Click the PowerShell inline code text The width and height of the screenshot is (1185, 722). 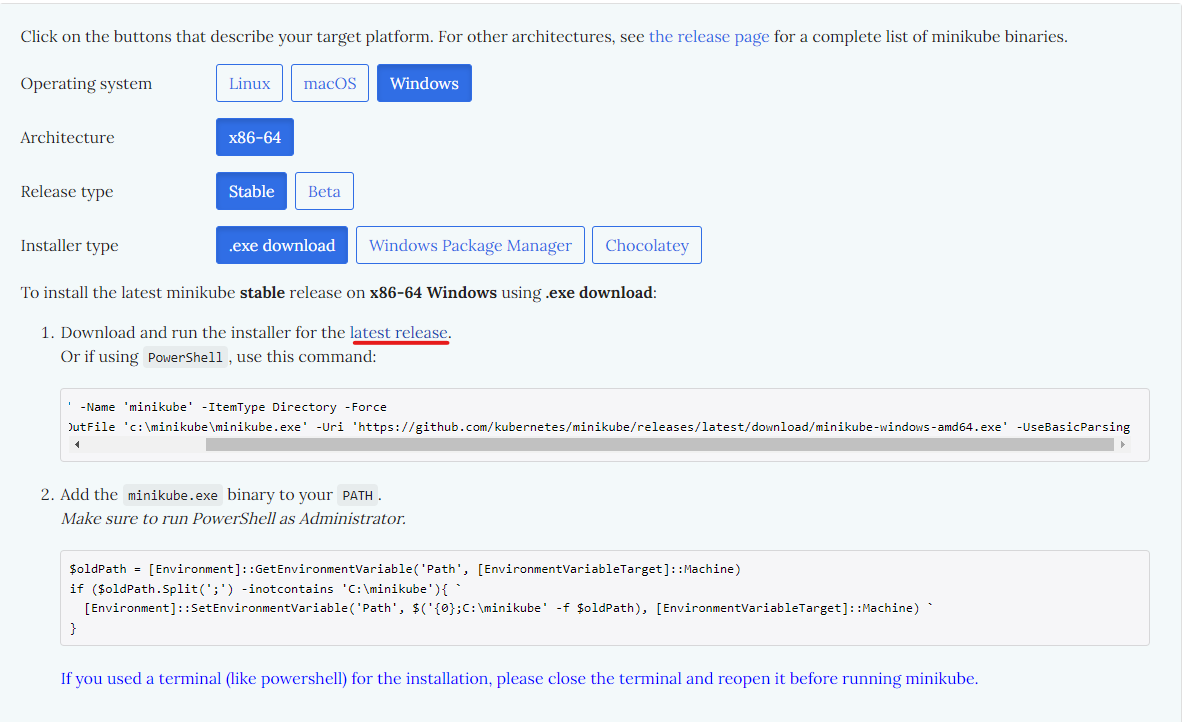185,357
